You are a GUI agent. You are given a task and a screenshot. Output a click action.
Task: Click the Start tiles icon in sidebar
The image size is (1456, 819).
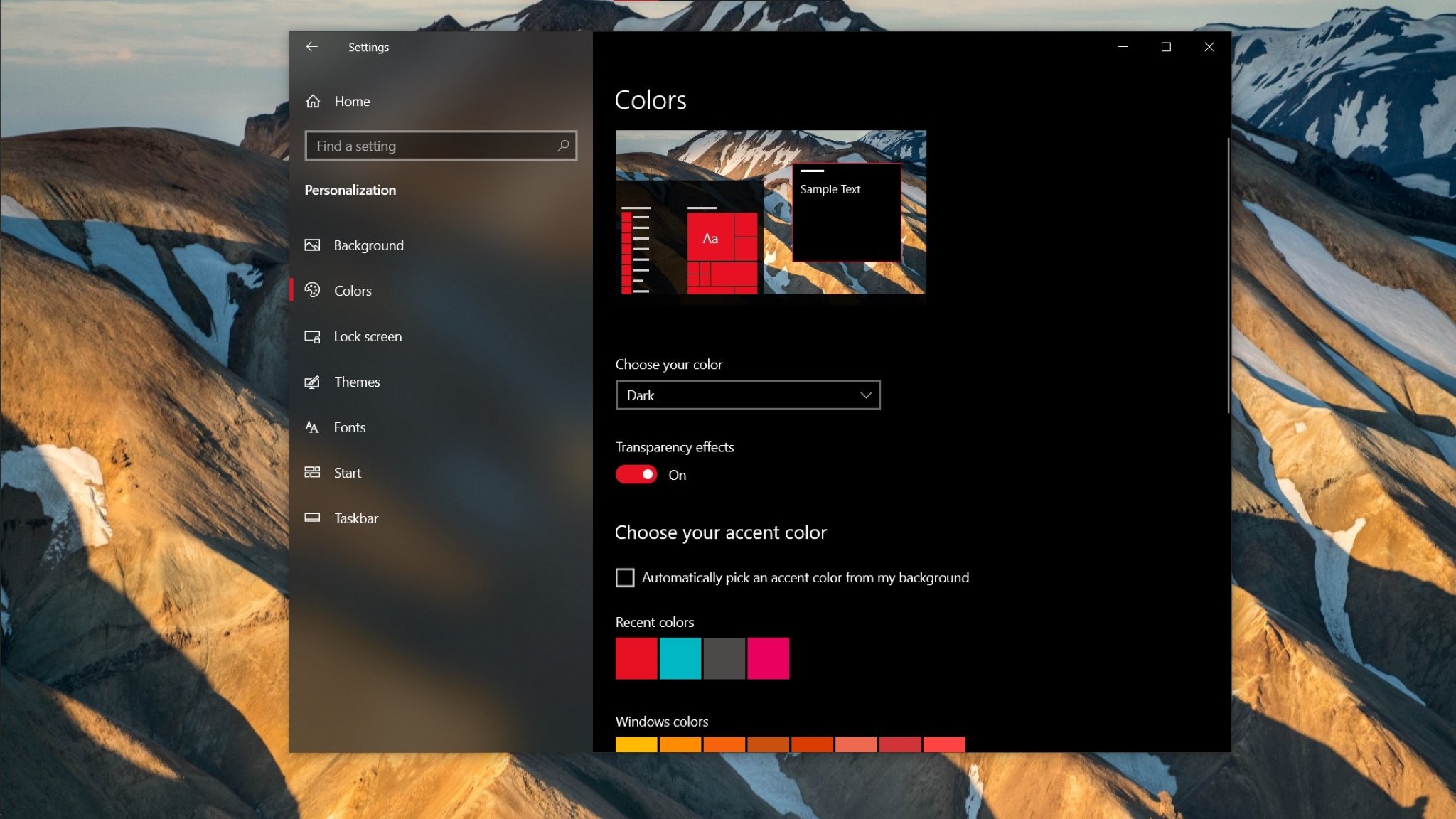point(312,473)
